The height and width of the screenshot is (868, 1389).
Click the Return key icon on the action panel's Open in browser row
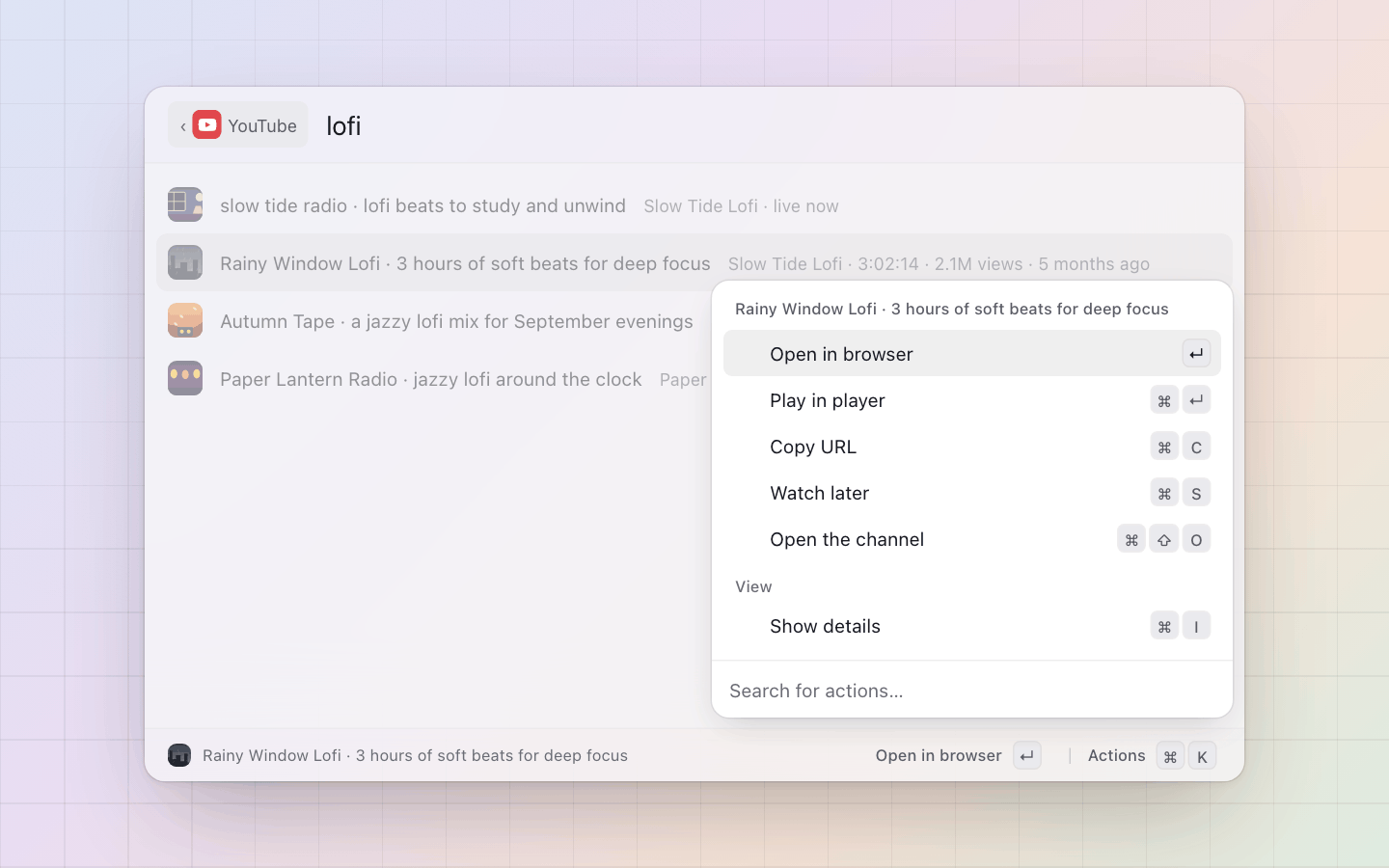[x=1196, y=354]
